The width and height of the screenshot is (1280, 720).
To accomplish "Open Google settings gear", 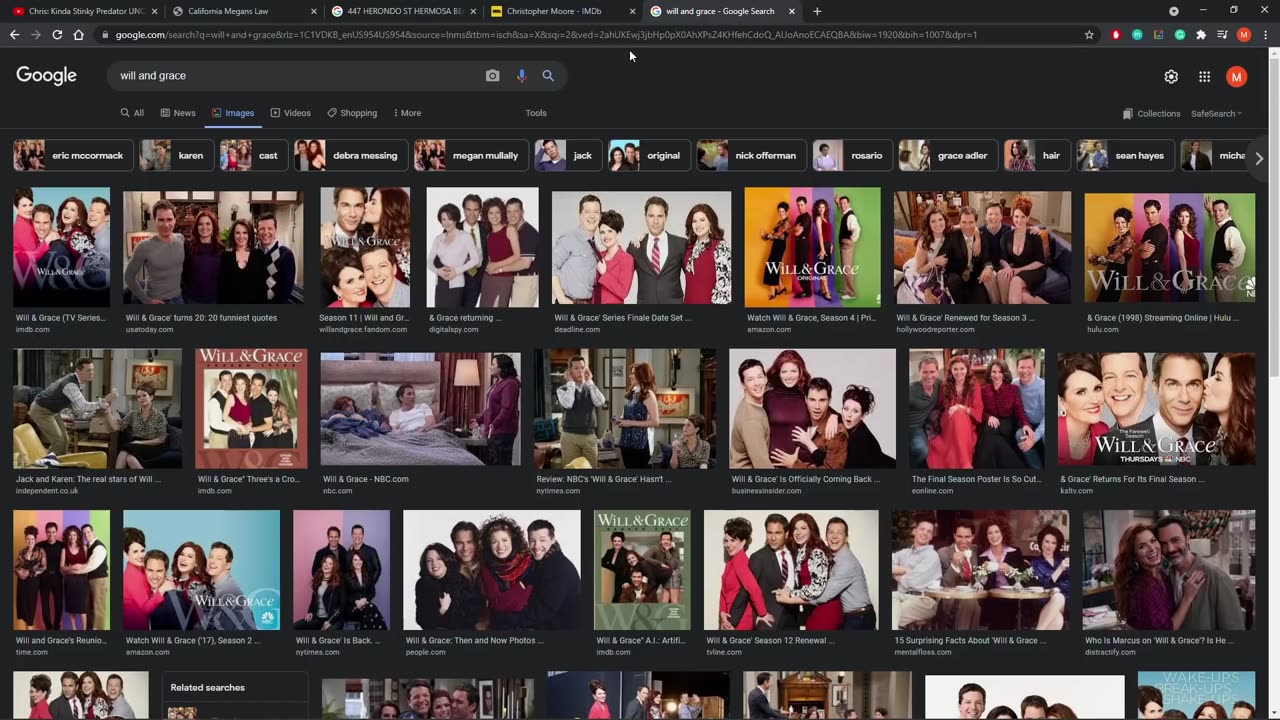I will click(x=1171, y=77).
